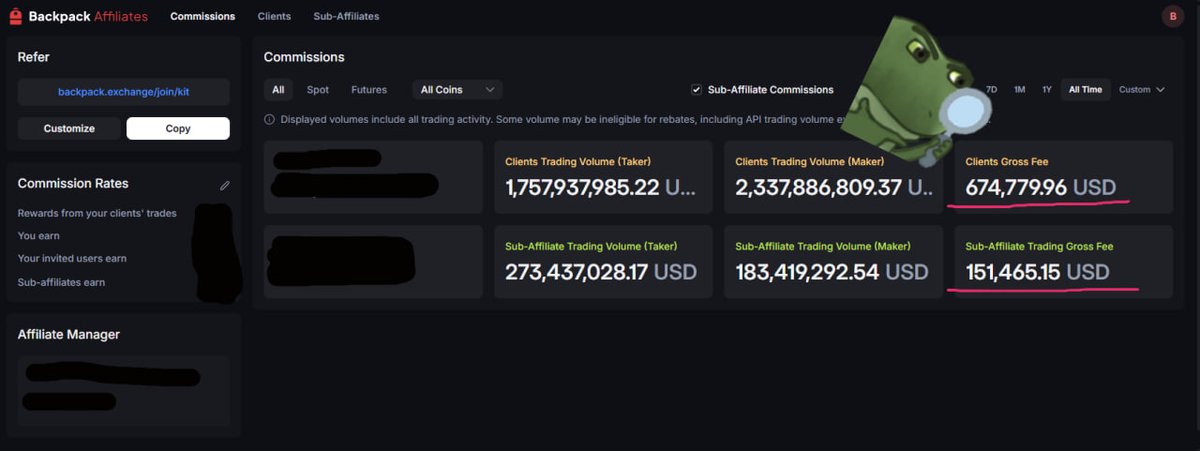Image resolution: width=1200 pixels, height=451 pixels.
Task: Click the Commissions section heading
Action: pyautogui.click(x=304, y=57)
